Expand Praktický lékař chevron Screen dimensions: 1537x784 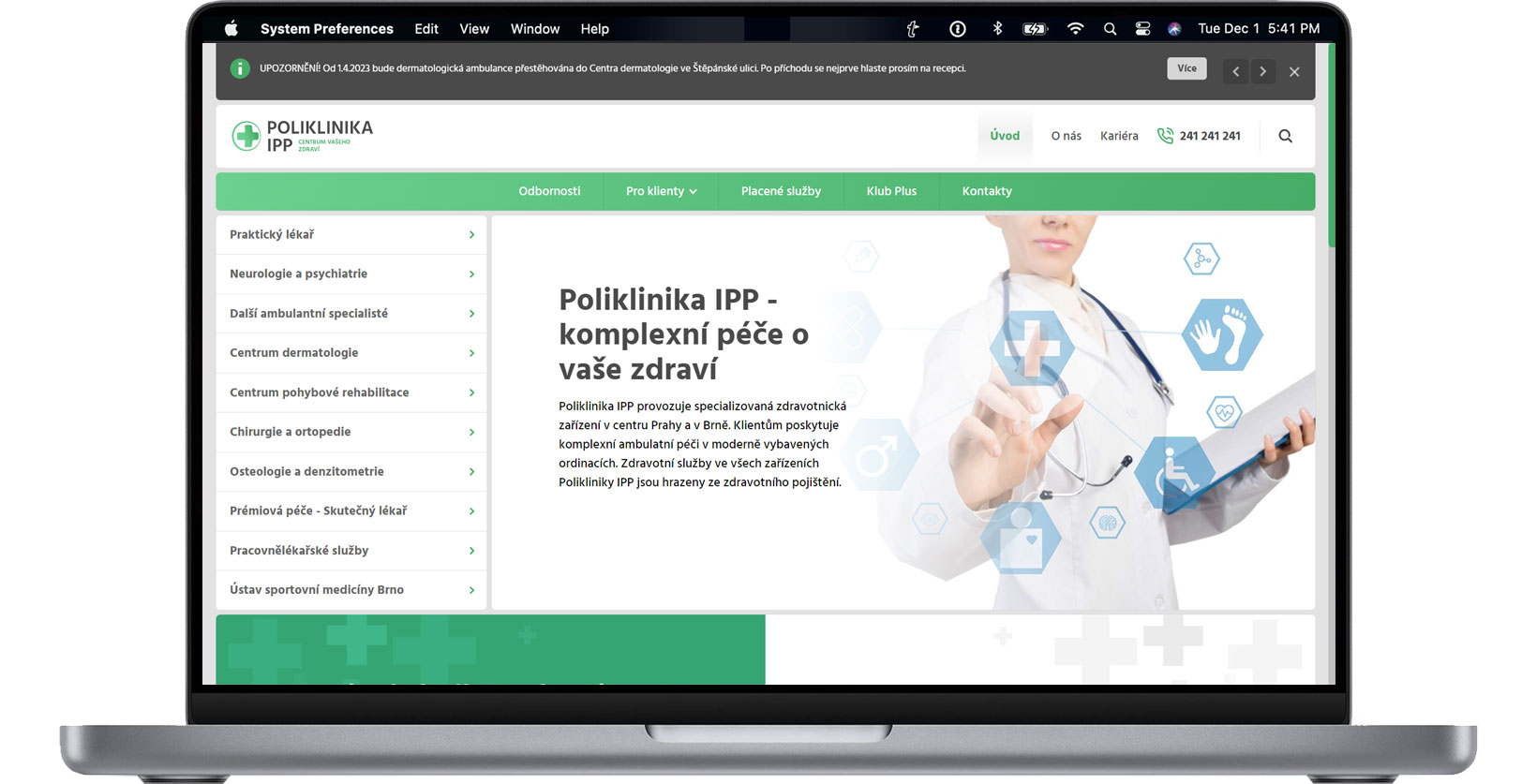[x=471, y=234]
